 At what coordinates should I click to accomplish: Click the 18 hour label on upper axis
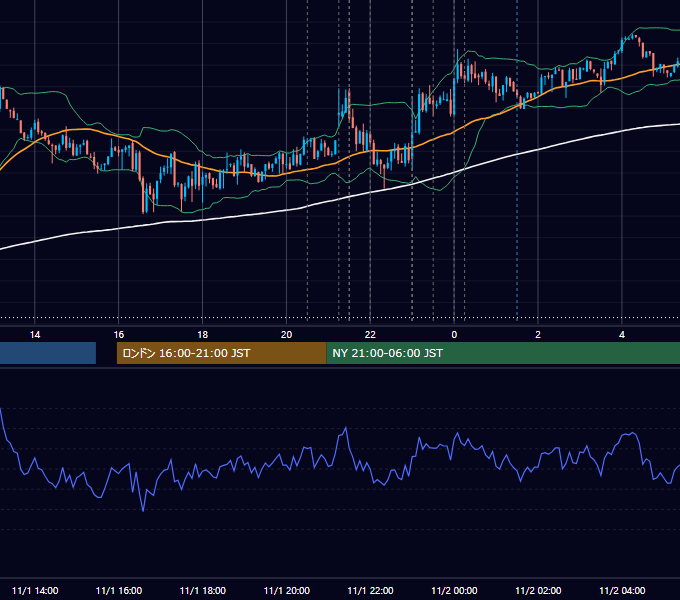coord(203,335)
